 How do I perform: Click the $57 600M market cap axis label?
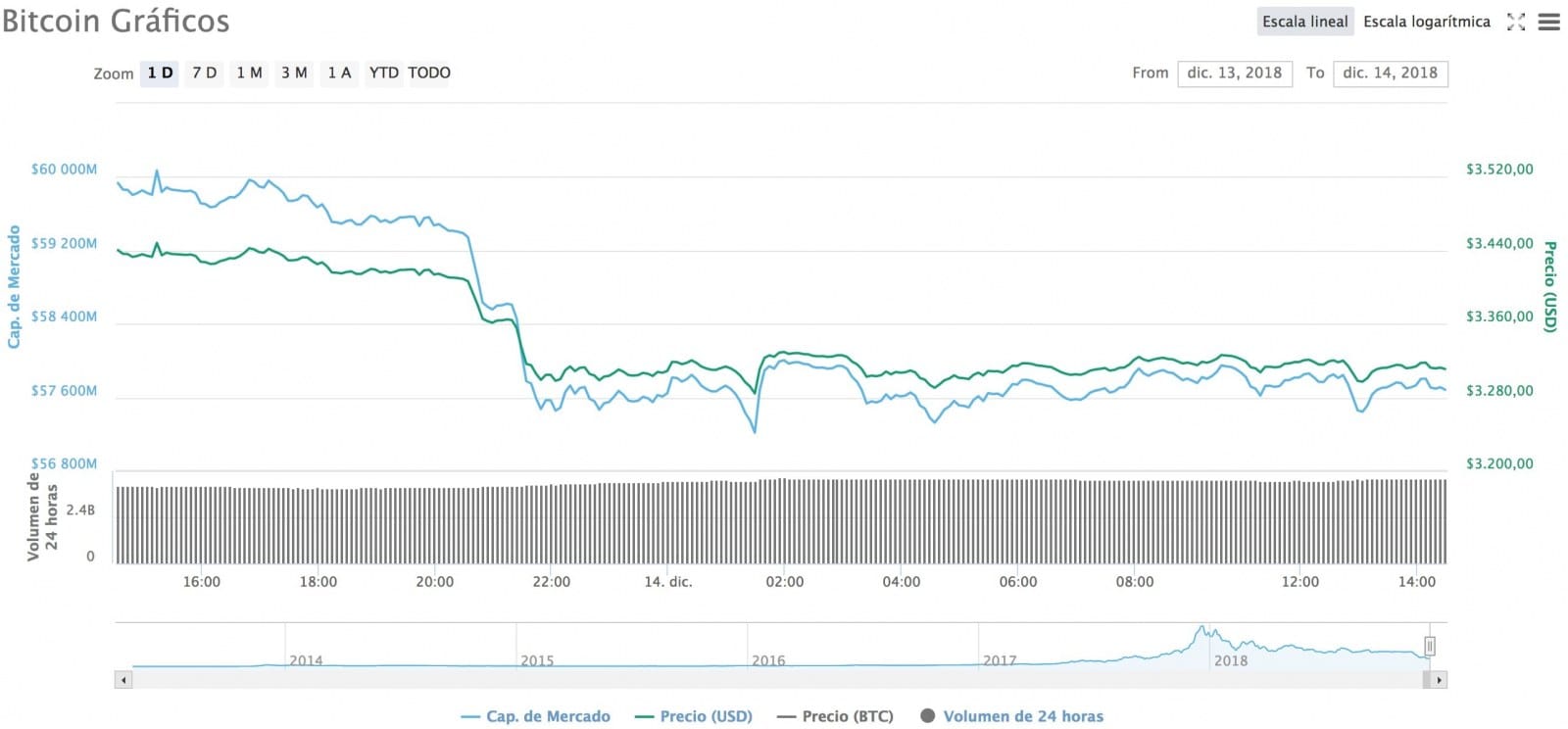coord(64,390)
